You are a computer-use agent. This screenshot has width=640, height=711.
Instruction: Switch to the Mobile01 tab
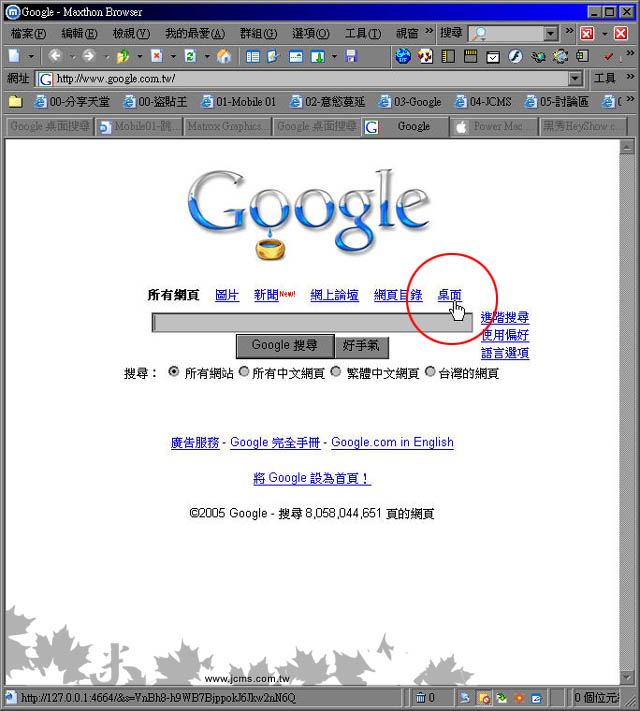(x=139, y=127)
